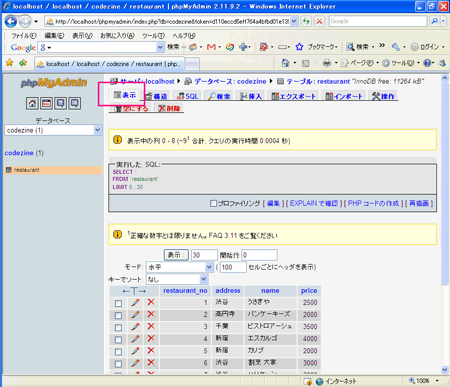
Task: Check the checkbox for row 6
Action: pyautogui.click(x=118, y=364)
